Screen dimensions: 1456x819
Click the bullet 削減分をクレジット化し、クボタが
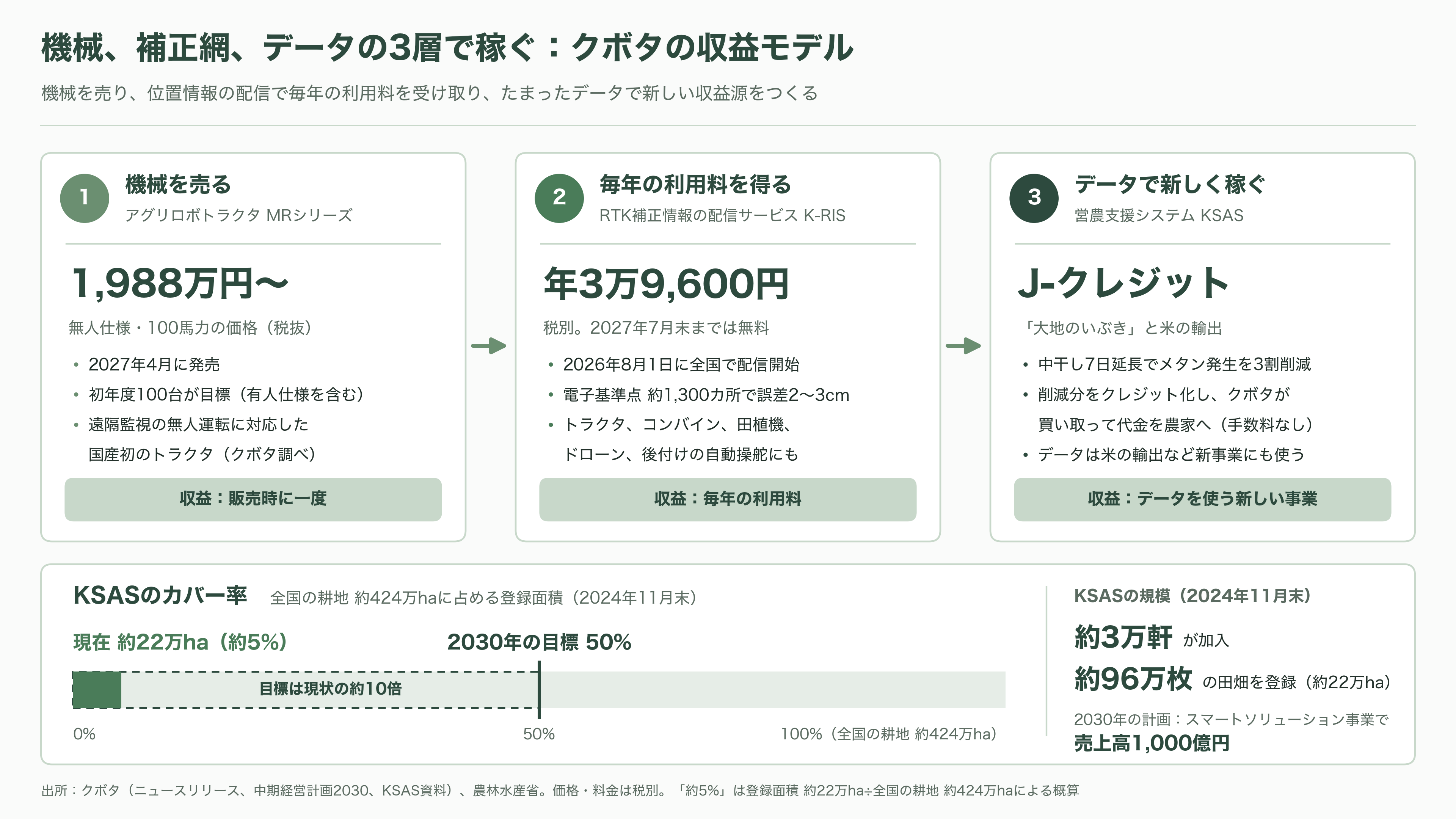[x=1164, y=394]
